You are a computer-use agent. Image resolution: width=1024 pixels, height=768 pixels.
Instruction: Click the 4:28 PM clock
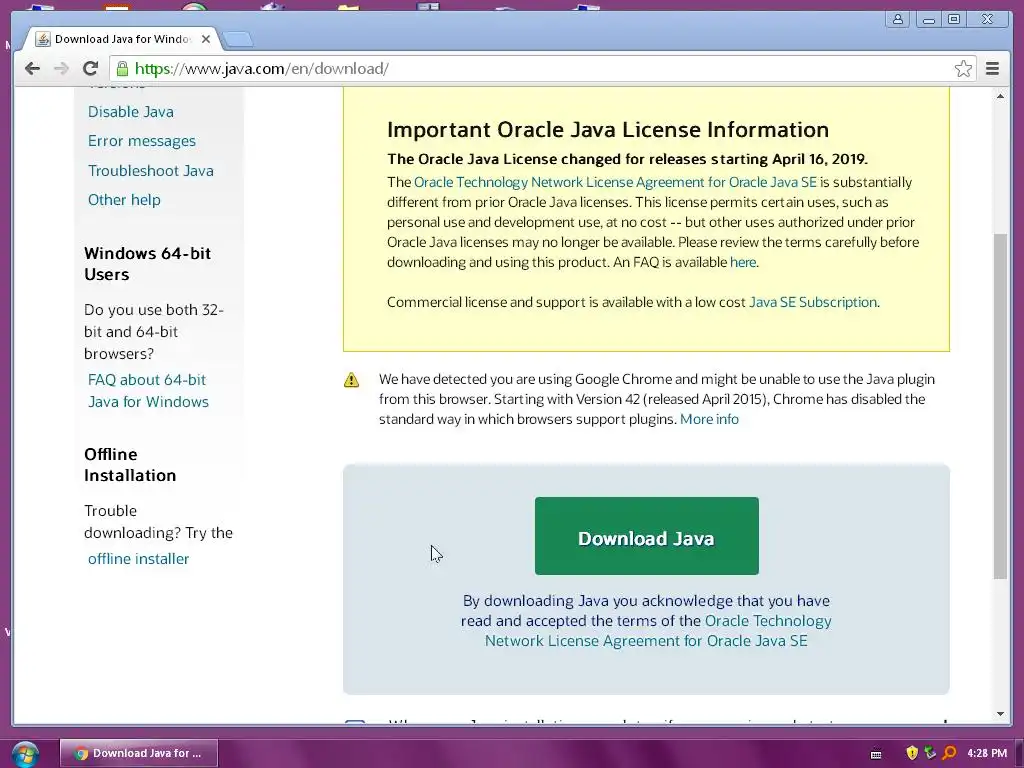987,754
